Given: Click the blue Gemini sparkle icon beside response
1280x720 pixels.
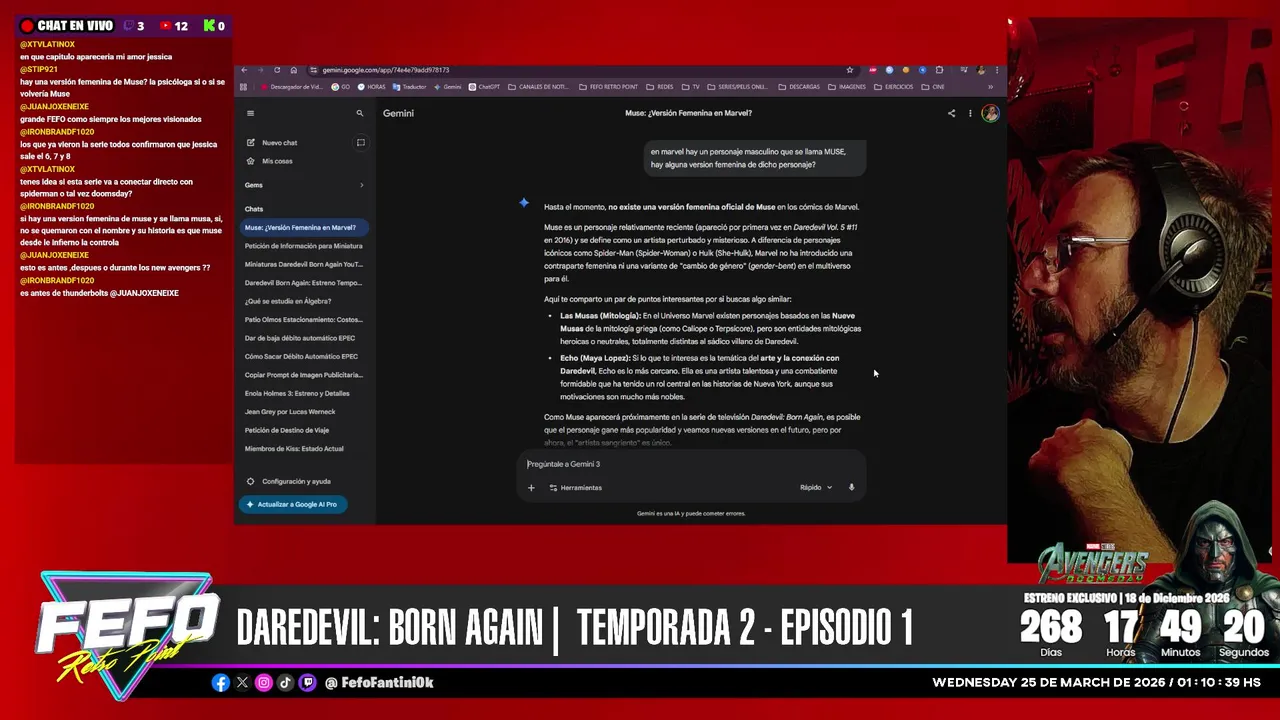Looking at the screenshot, I should tap(524, 203).
